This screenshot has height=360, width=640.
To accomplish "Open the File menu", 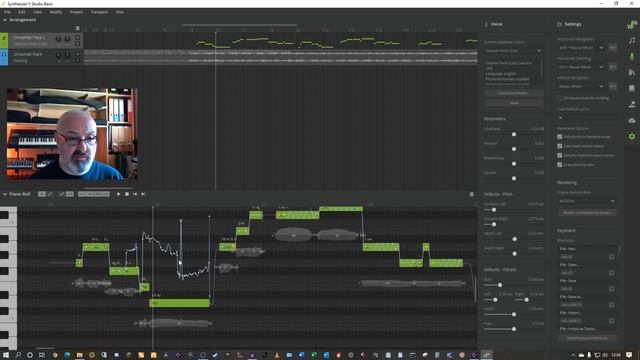I will coord(7,12).
